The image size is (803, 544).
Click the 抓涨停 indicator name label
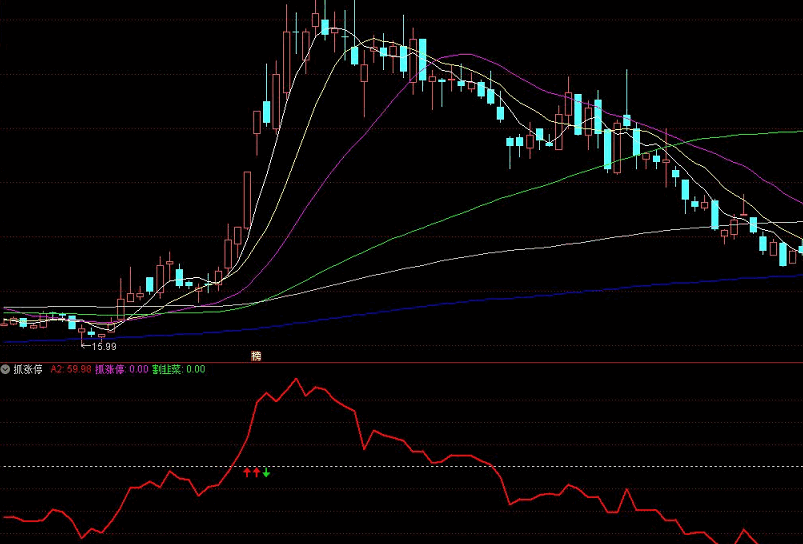pyautogui.click(x=28, y=369)
